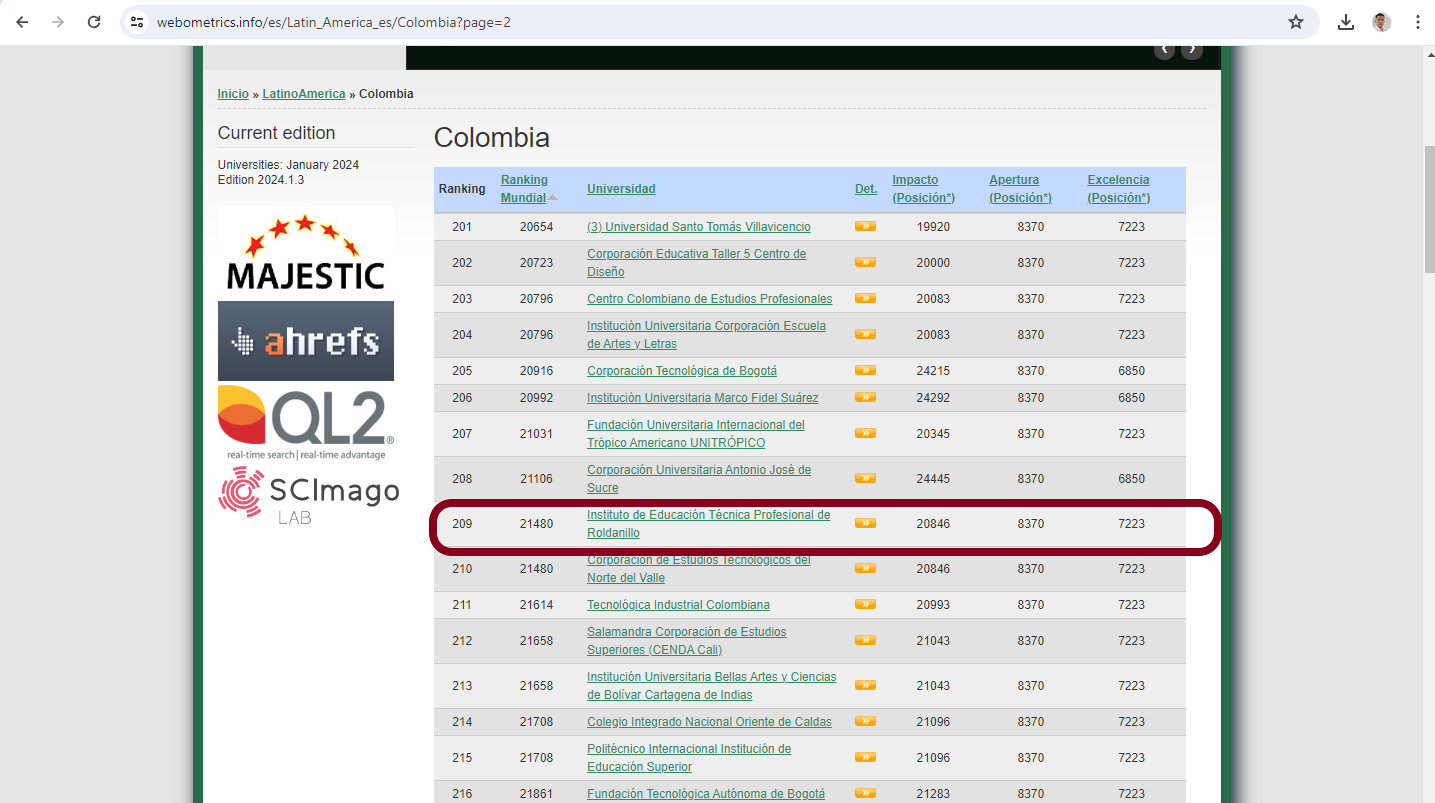
Task: Sort table by Ranking Mundial column
Action: tap(524, 189)
